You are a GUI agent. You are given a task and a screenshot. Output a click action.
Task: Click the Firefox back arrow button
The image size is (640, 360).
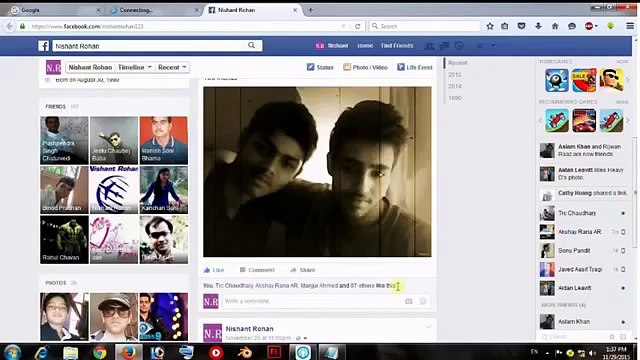[9, 26]
